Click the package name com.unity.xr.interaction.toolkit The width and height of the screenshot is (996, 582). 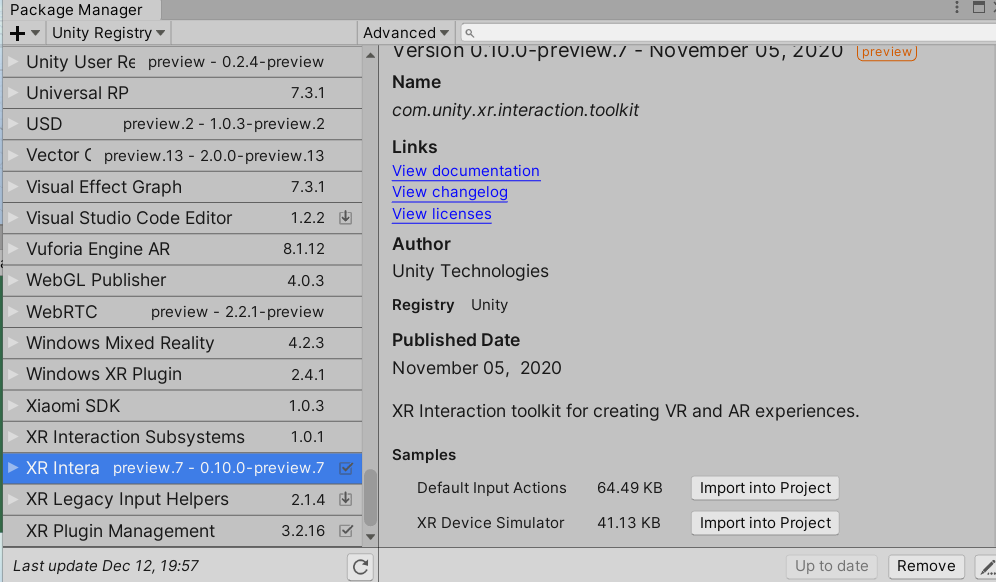[515, 110]
